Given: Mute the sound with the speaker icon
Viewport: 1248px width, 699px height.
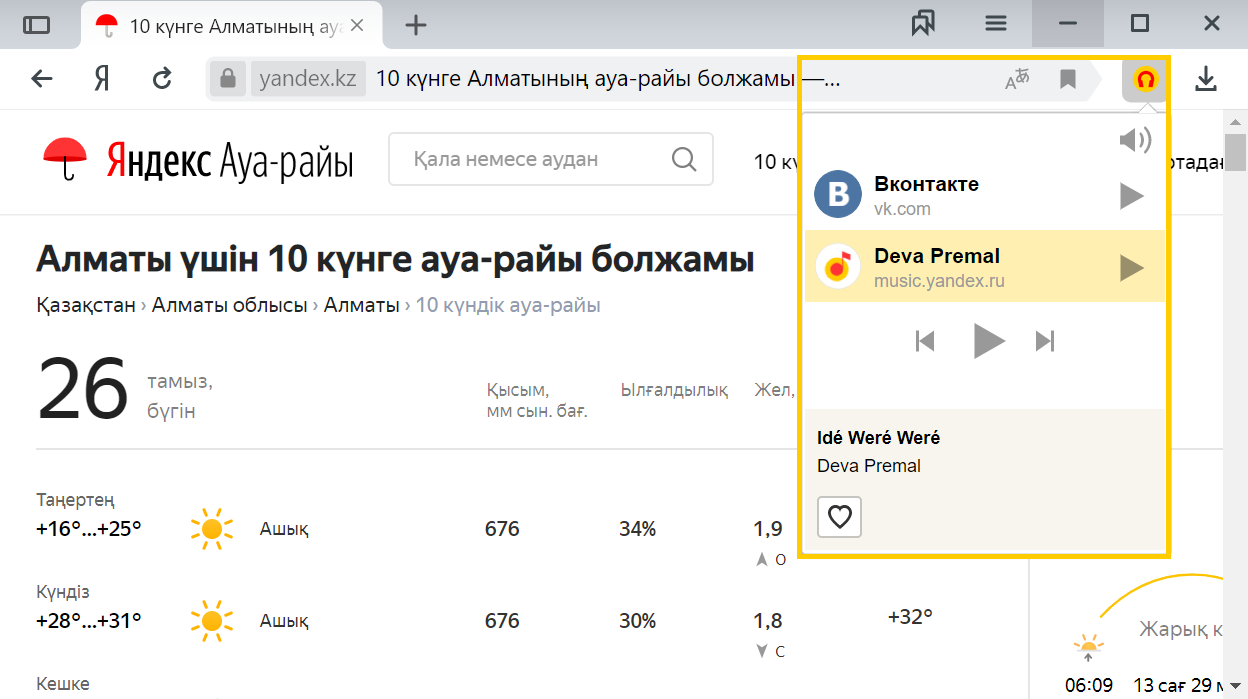Looking at the screenshot, I should pyautogui.click(x=1135, y=140).
